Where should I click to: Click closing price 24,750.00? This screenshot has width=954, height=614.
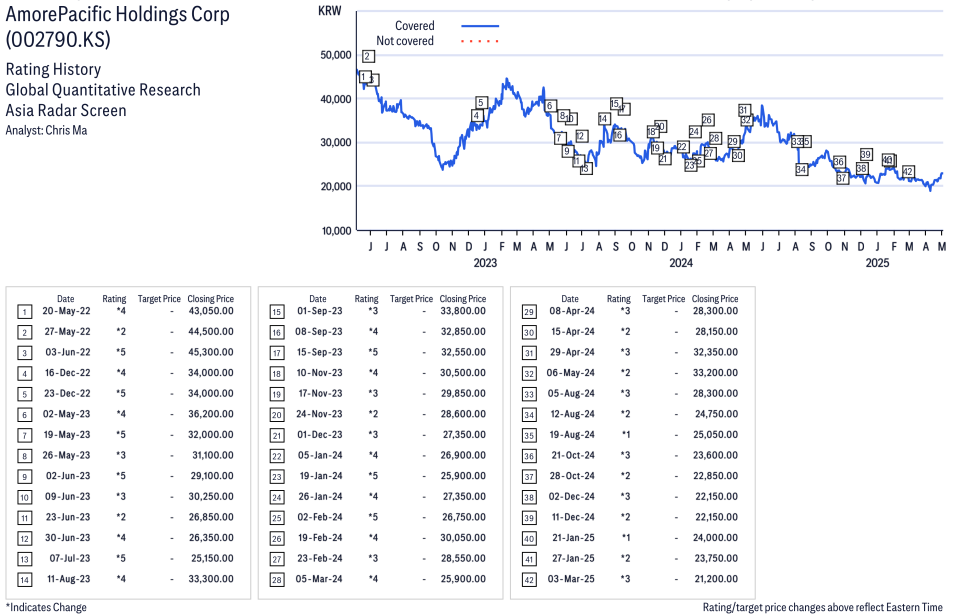point(717,414)
